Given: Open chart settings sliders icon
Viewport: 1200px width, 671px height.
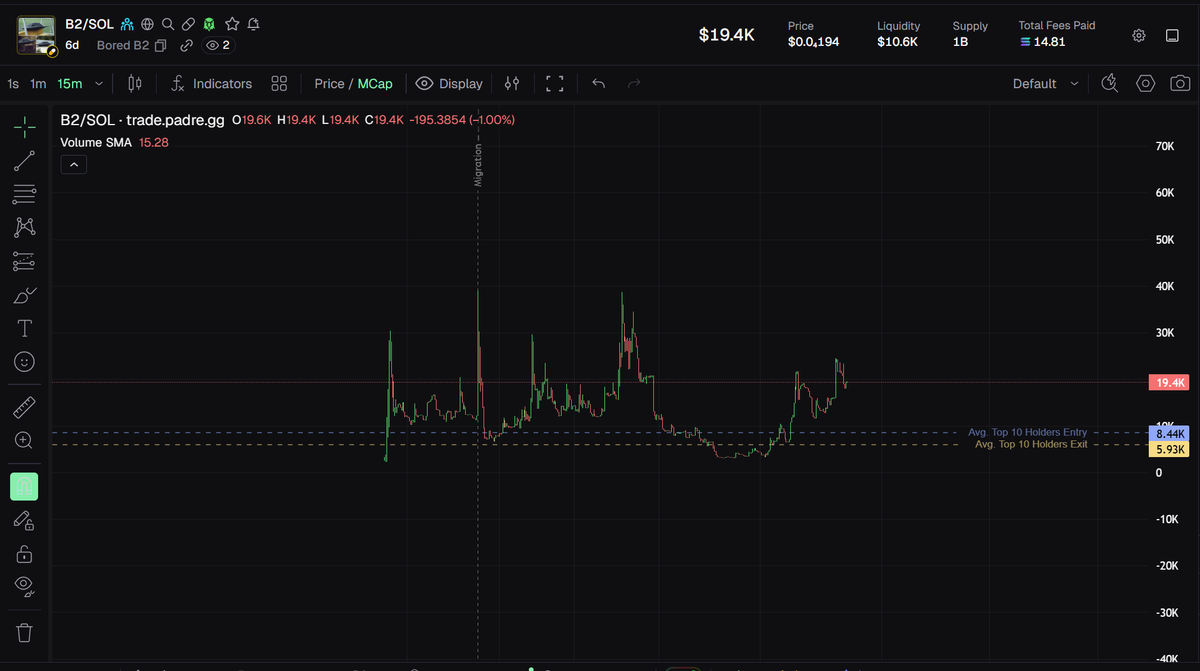Looking at the screenshot, I should [x=512, y=84].
